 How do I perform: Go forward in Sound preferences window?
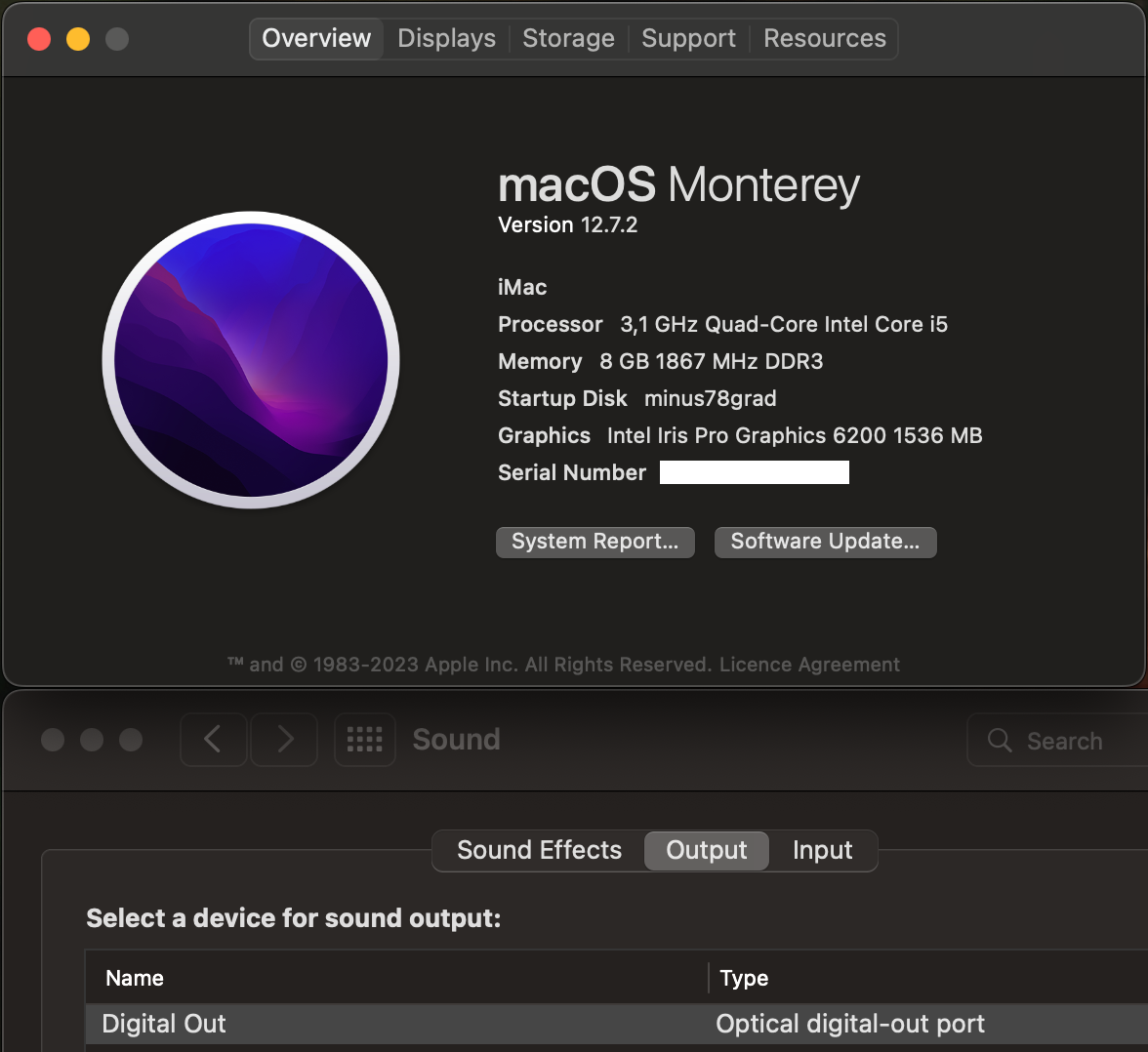tap(285, 740)
